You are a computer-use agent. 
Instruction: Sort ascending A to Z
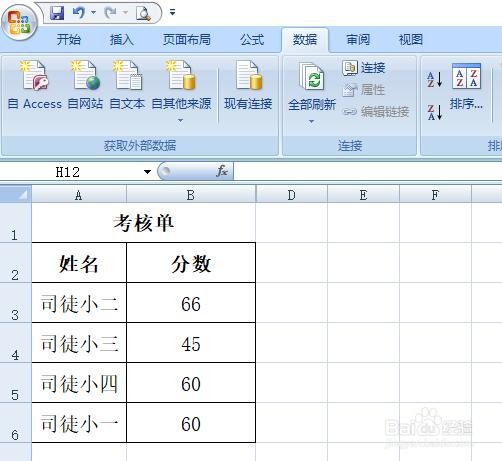[435, 79]
